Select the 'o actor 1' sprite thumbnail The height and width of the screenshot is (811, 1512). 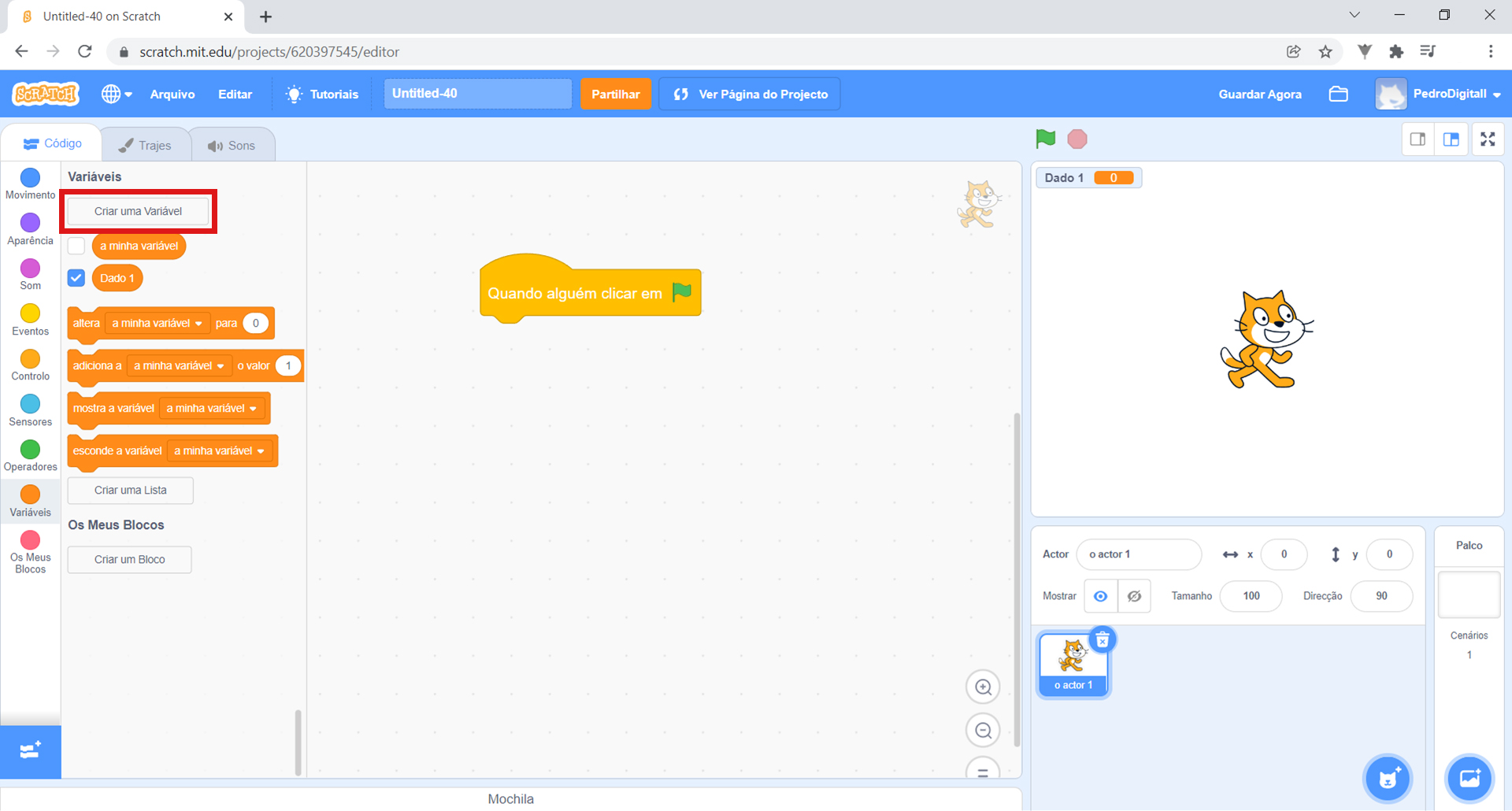pos(1073,665)
